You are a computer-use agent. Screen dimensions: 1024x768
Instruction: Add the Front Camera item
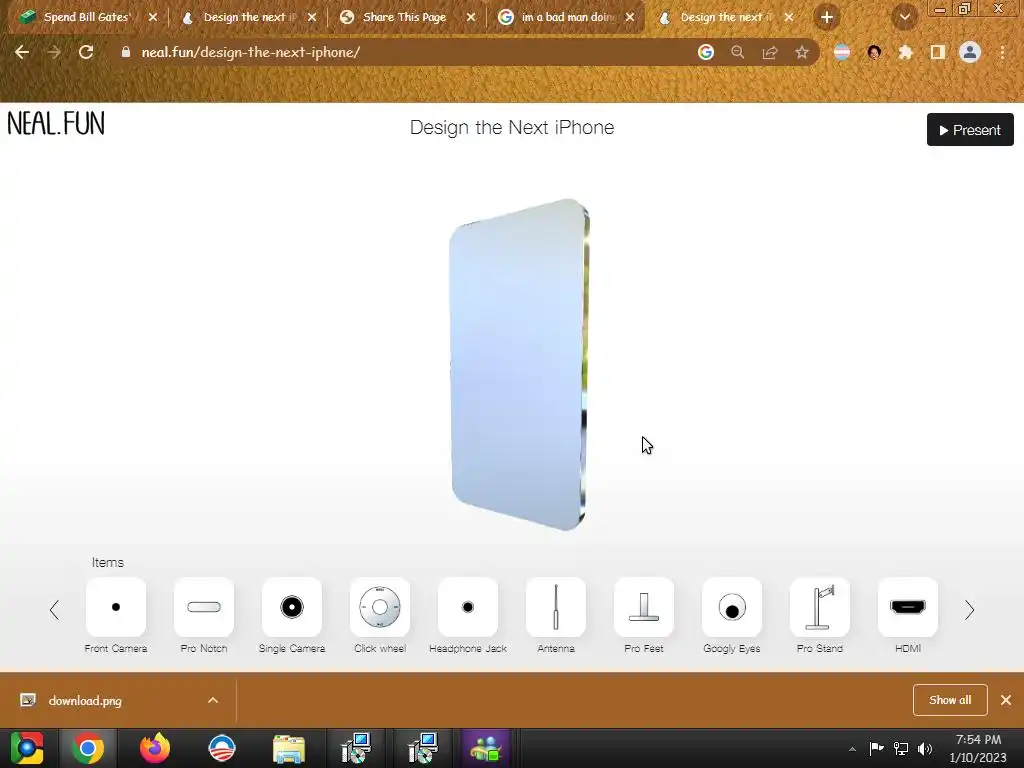click(x=116, y=607)
